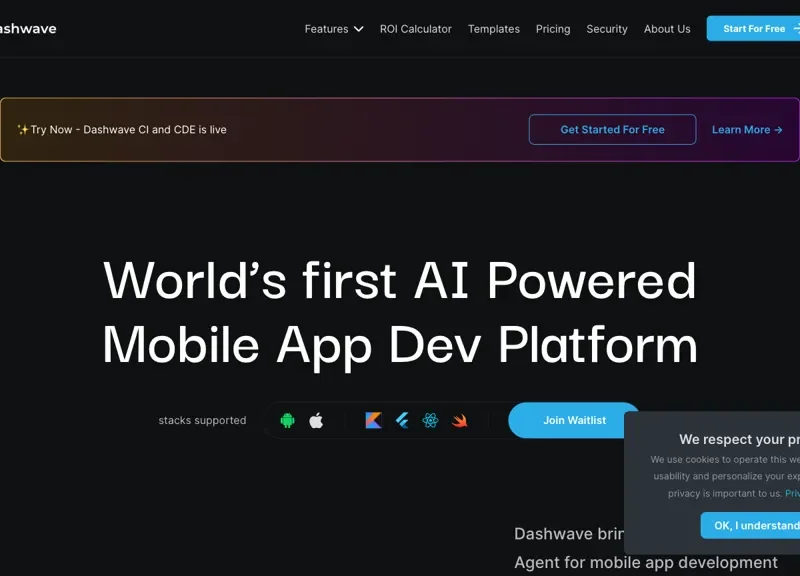Screen dimensions: 800x576
Task: Expand the Features dropdown chevron
Action: click(359, 29)
